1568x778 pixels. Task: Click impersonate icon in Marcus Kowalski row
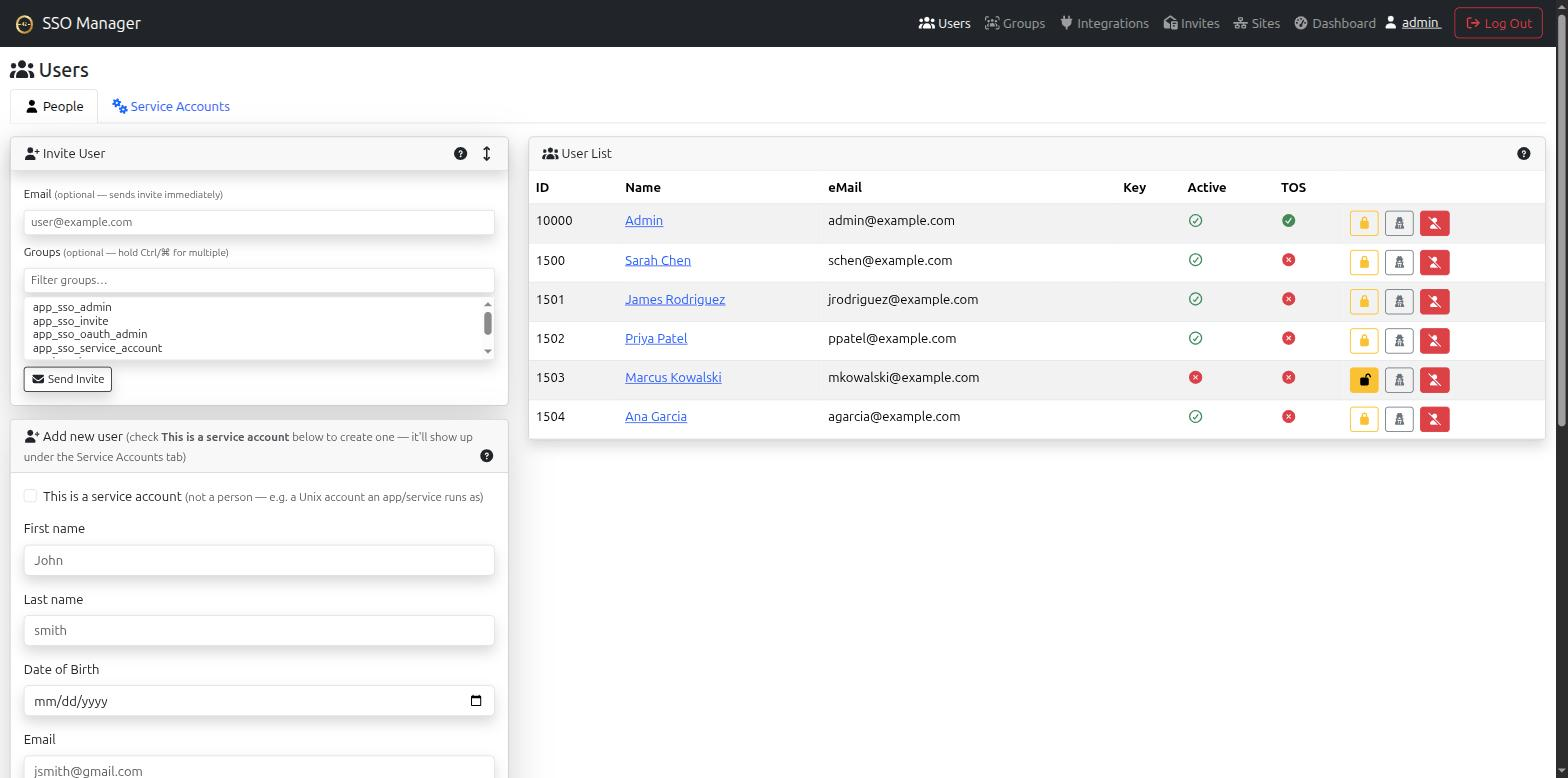(1399, 379)
